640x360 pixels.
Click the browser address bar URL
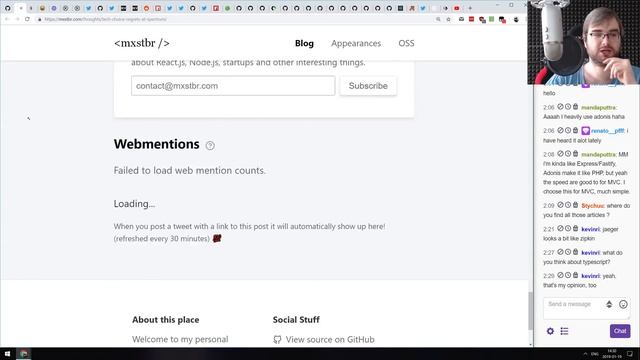pyautogui.click(x=105, y=19)
